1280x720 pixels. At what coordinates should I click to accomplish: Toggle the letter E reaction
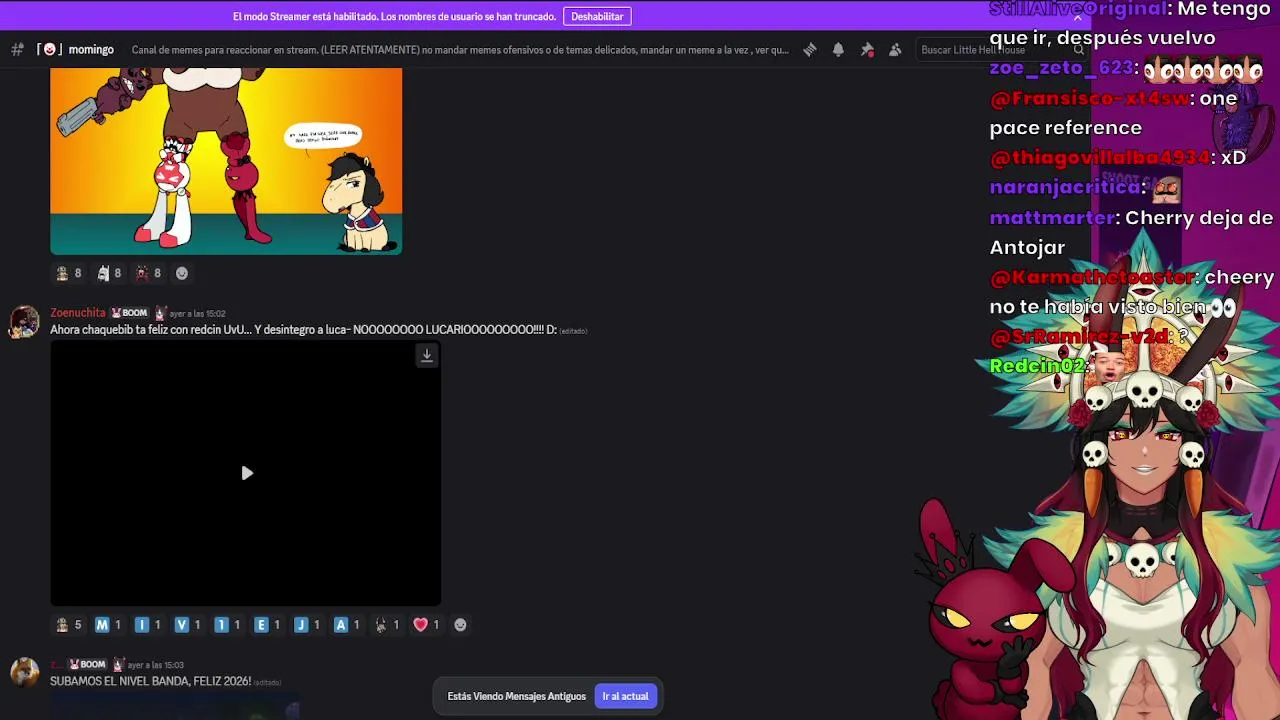[x=268, y=625]
